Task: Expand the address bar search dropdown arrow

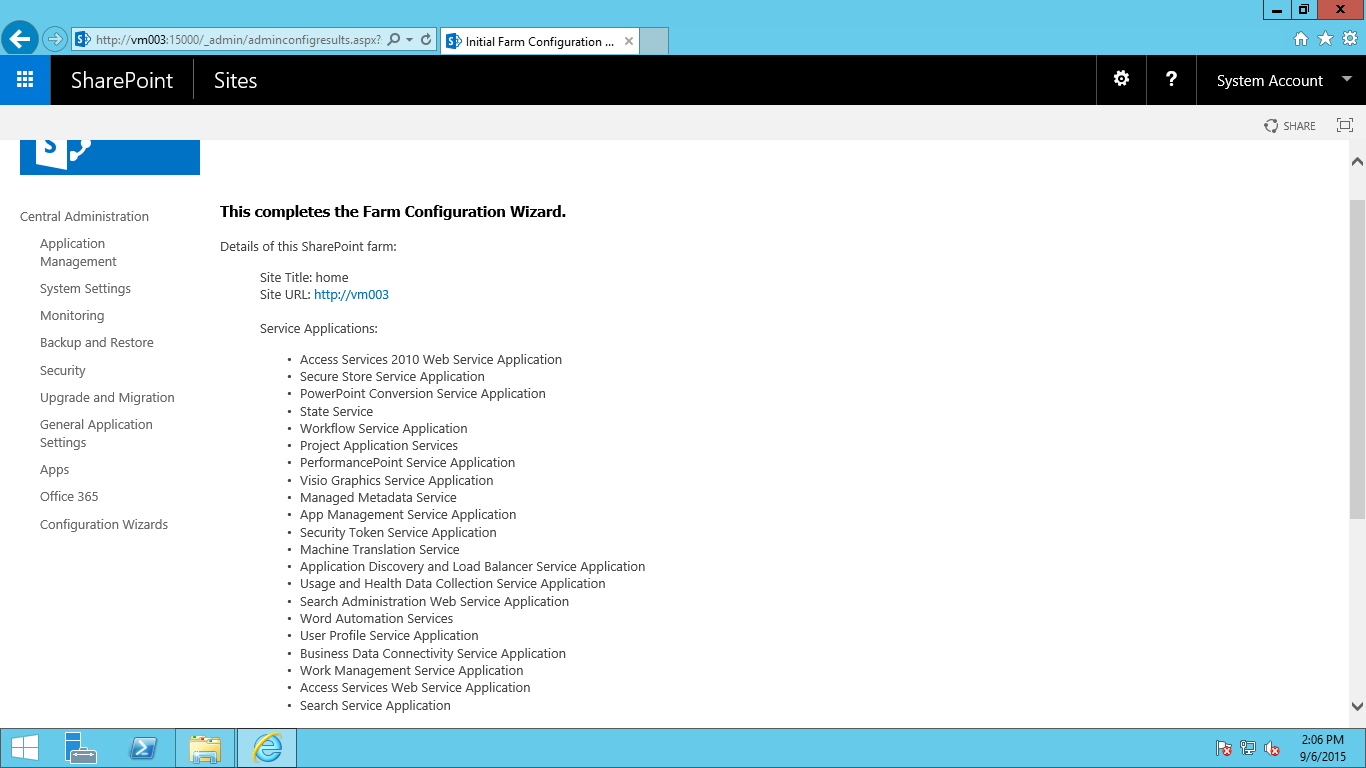Action: 410,40
